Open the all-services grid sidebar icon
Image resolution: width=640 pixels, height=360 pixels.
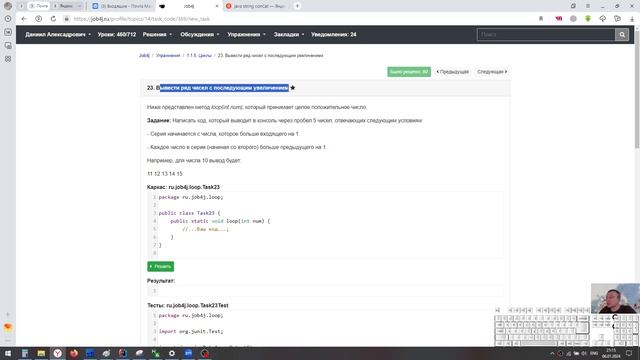[x=8, y=59]
